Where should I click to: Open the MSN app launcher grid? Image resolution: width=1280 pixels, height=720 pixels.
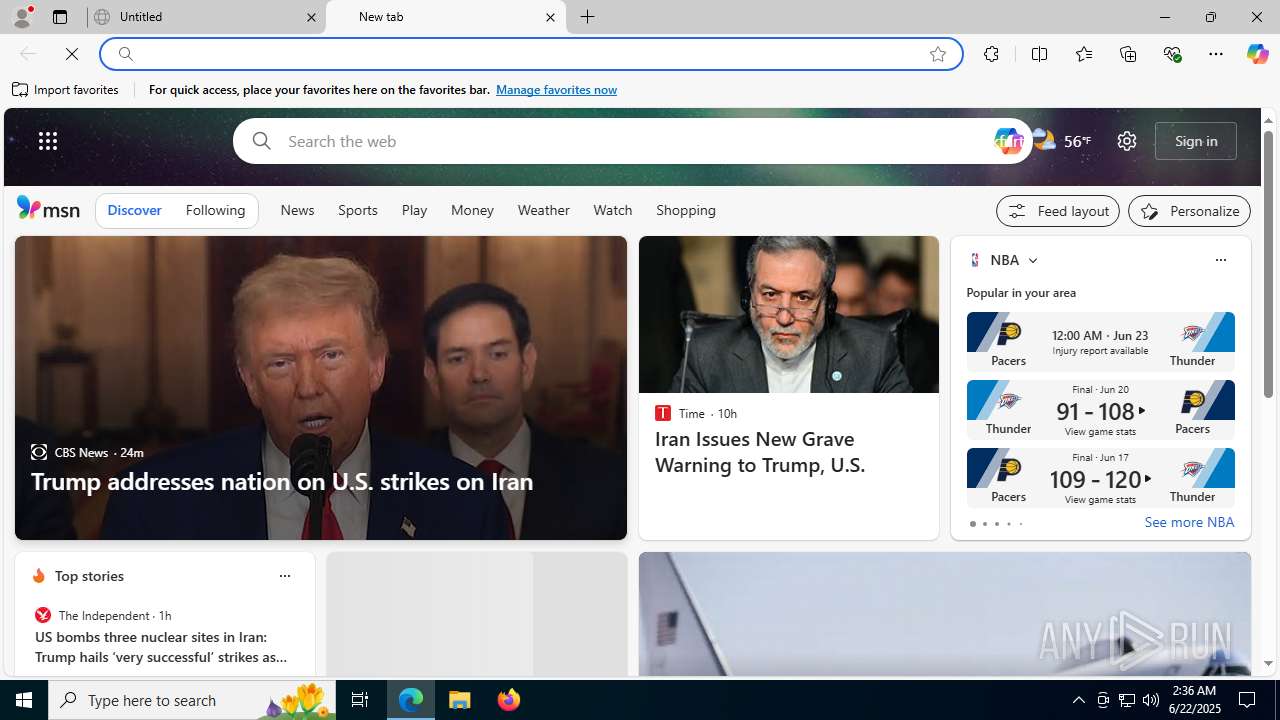(48, 141)
